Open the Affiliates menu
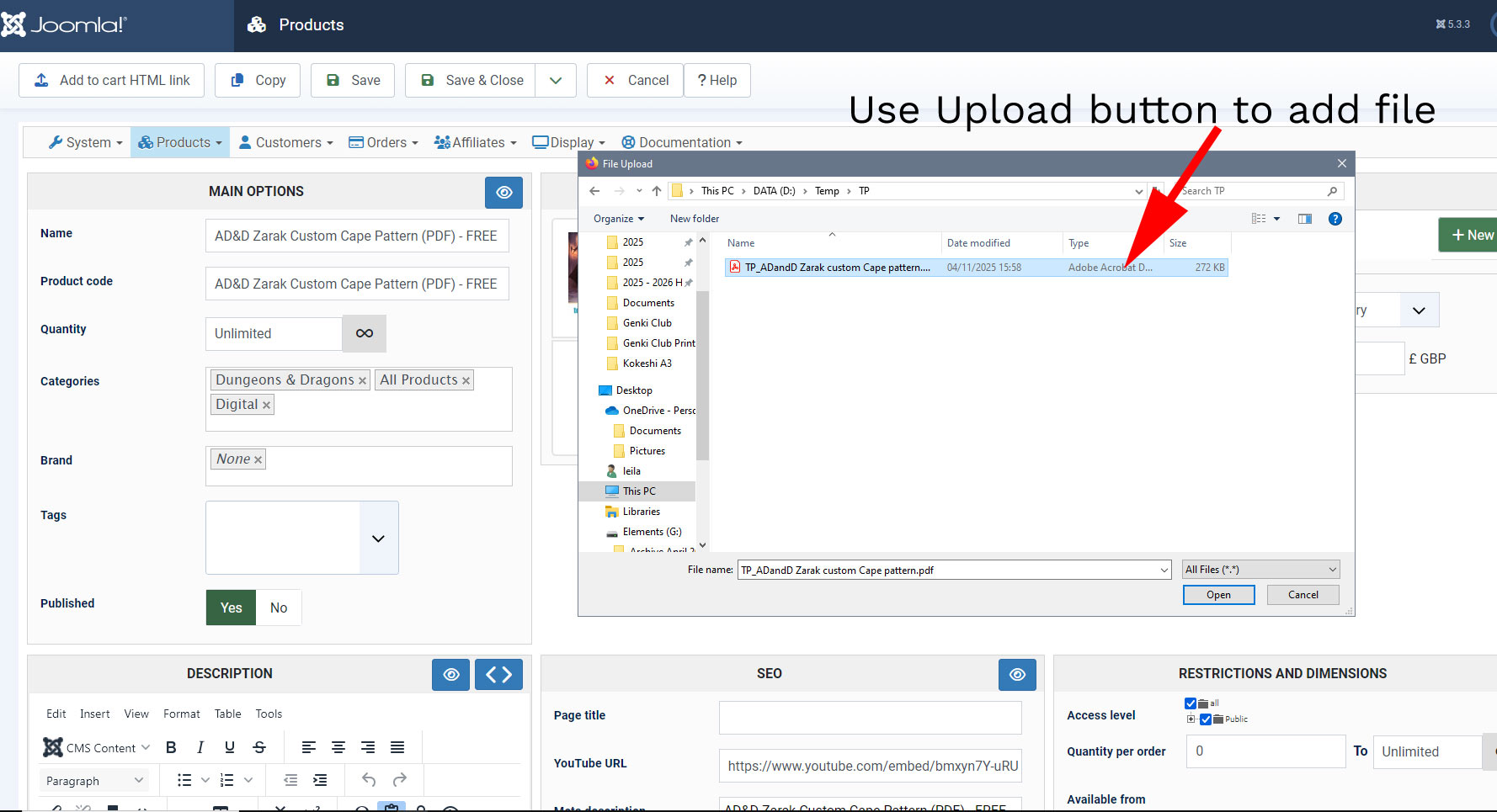Image resolution: width=1497 pixels, height=812 pixels. (476, 143)
